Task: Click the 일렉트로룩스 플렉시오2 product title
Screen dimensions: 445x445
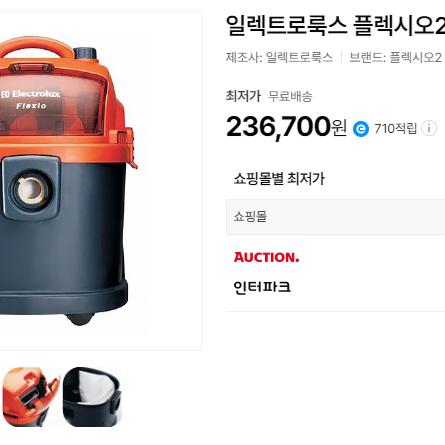Action: pos(335,25)
